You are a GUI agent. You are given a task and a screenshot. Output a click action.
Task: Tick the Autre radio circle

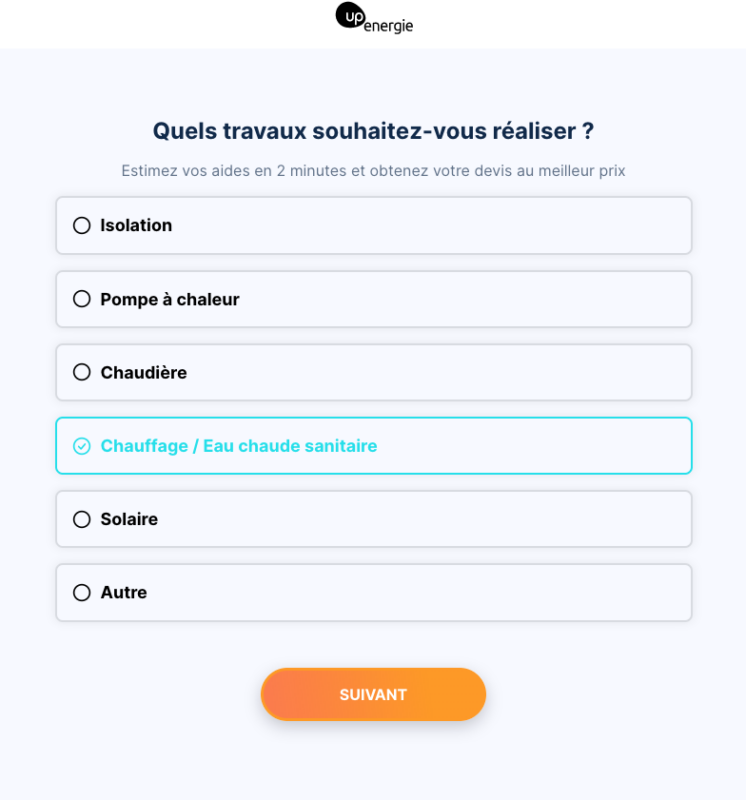82,593
